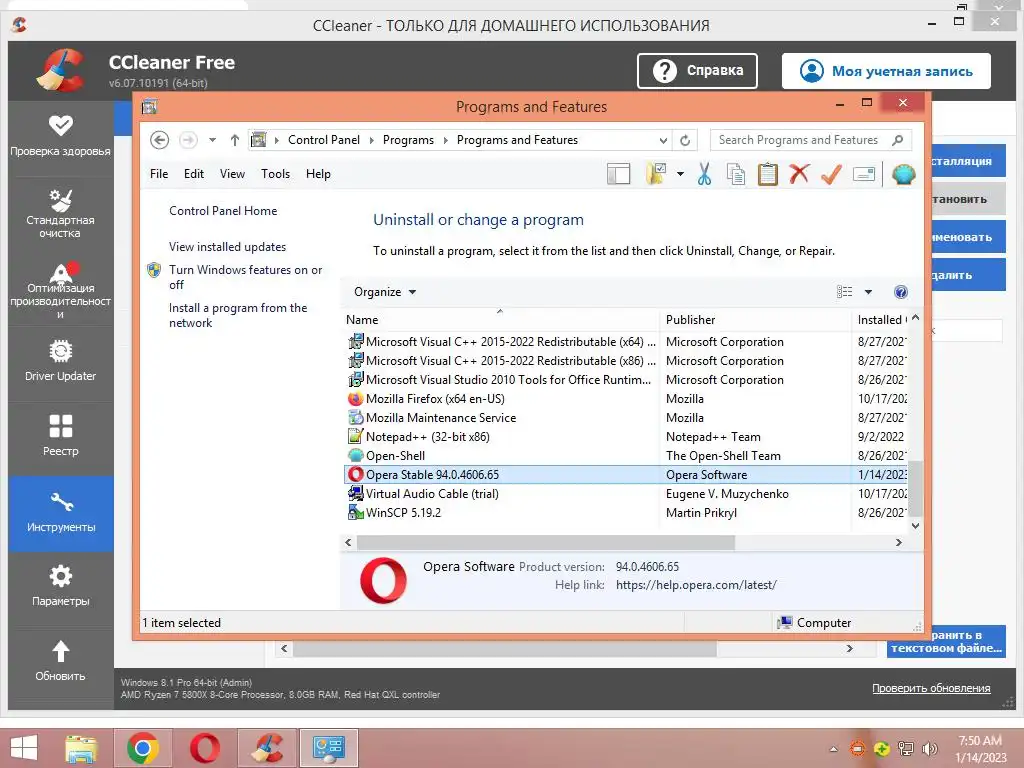Select Notepad++ (32-bit x86) entry
Screen dimensions: 1024x768
coord(625,436)
